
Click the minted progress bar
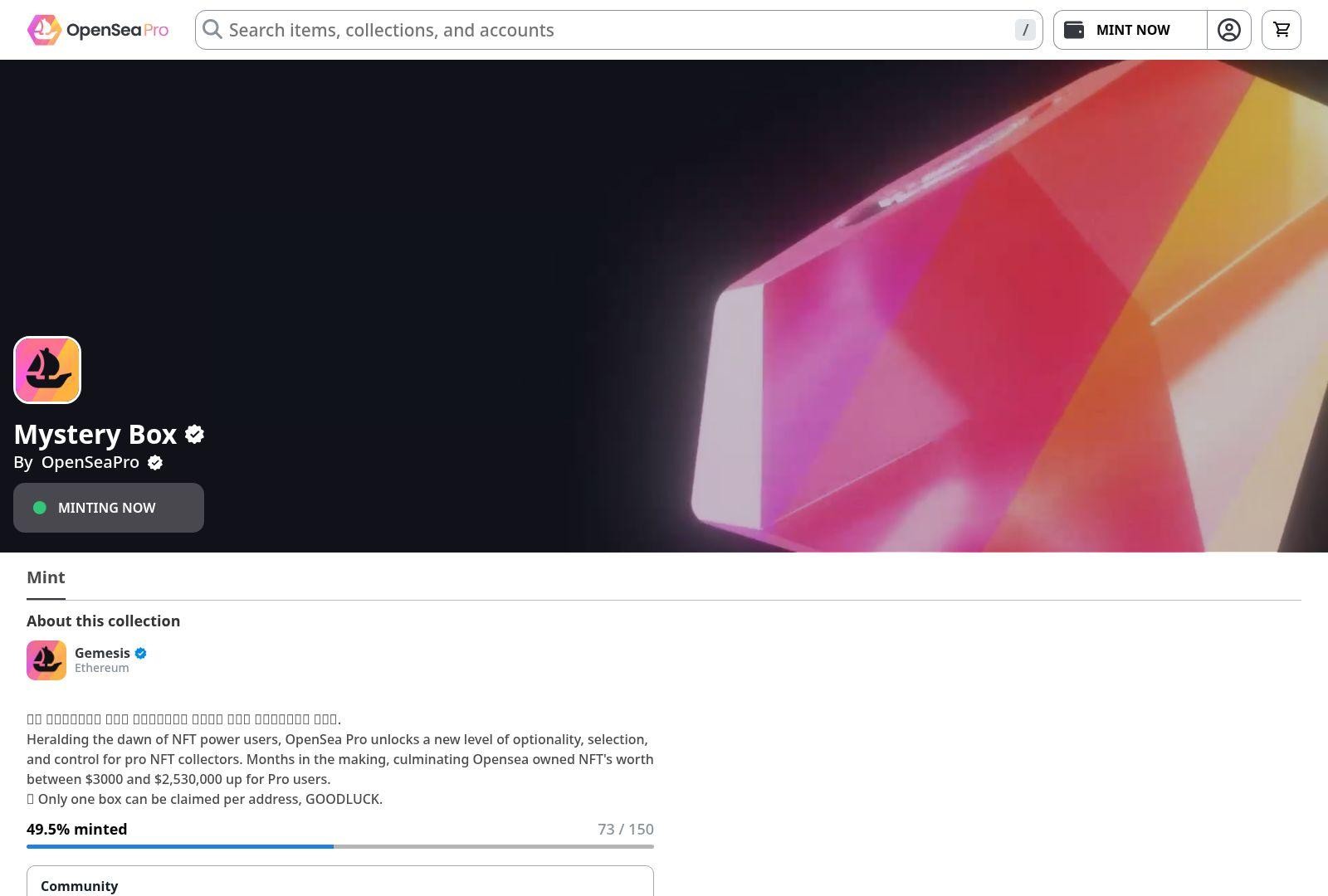(340, 846)
